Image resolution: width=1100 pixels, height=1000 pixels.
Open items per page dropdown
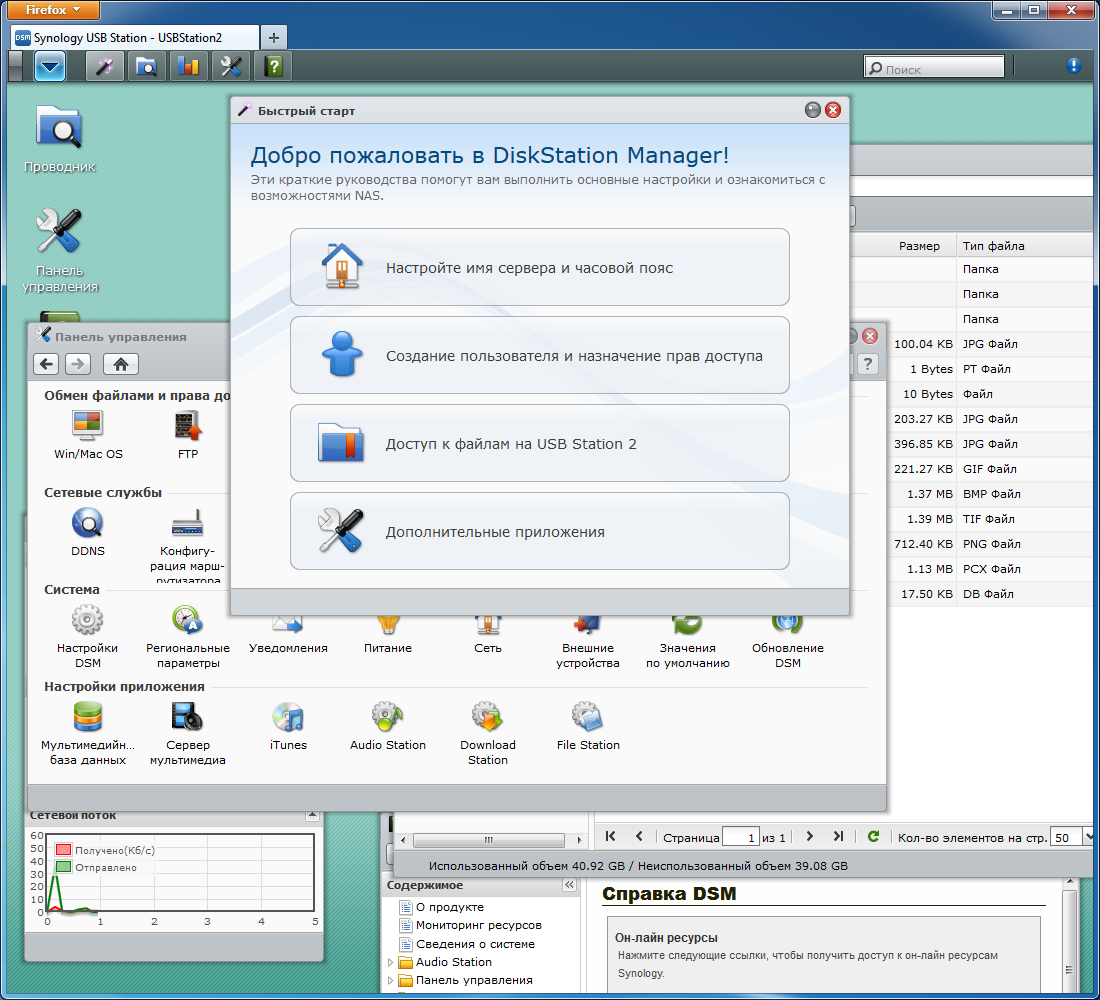click(1089, 836)
